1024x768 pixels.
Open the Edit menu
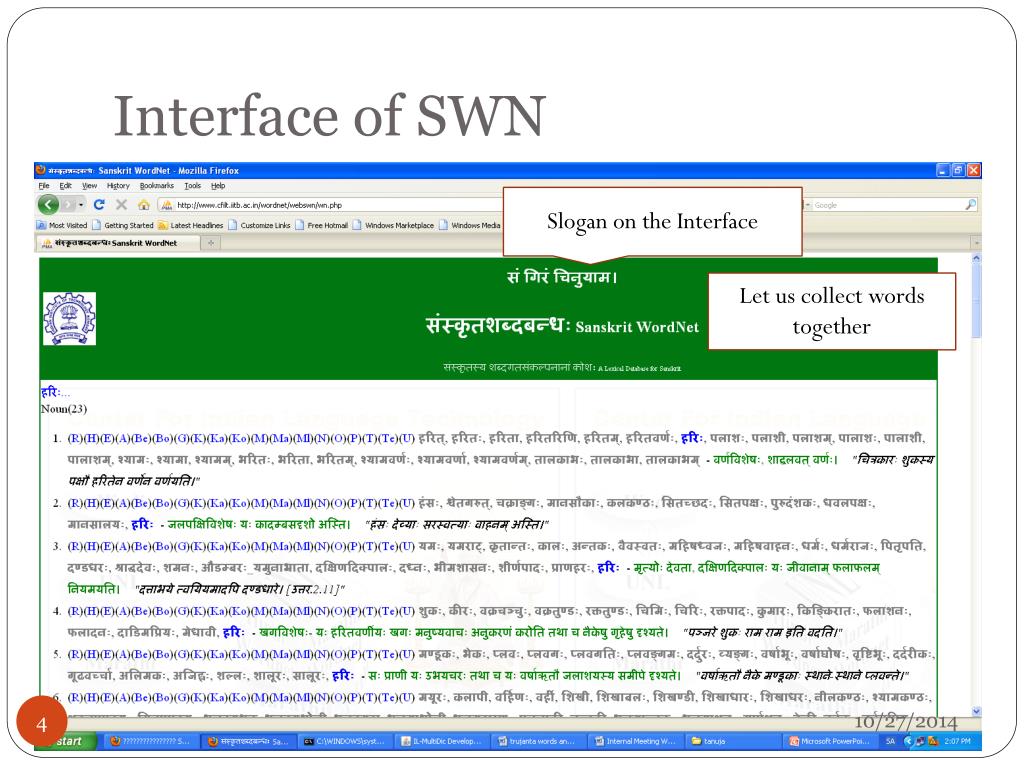[65, 186]
